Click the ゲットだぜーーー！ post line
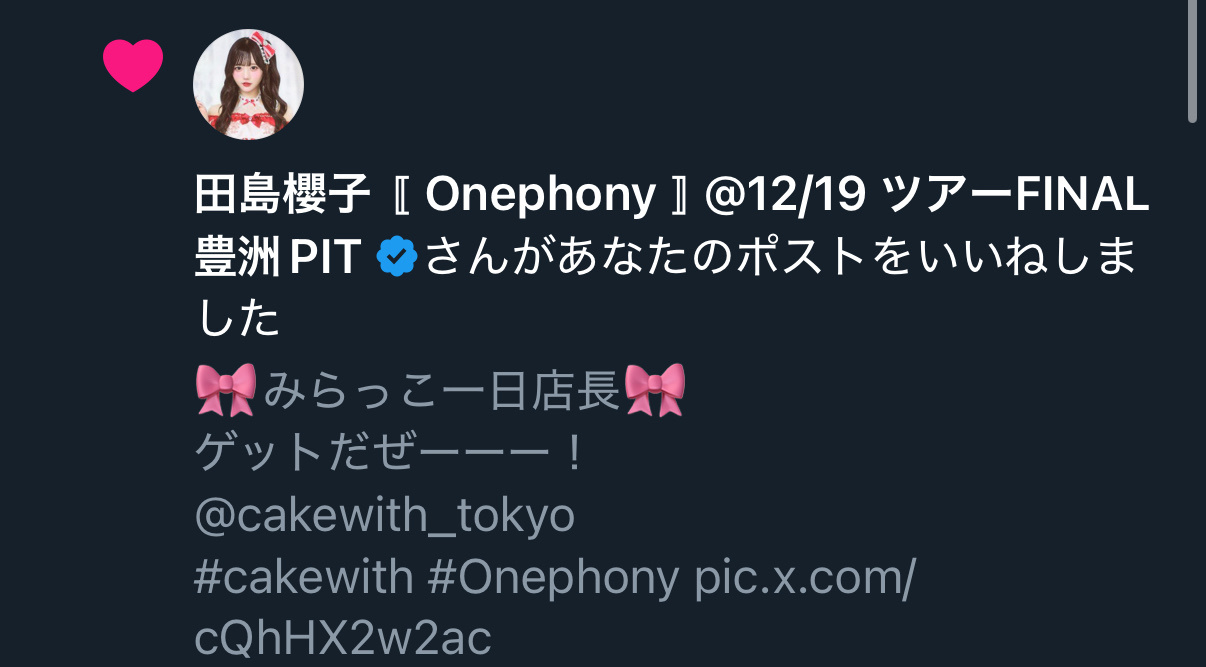The height and width of the screenshot is (667, 1206). (390, 454)
